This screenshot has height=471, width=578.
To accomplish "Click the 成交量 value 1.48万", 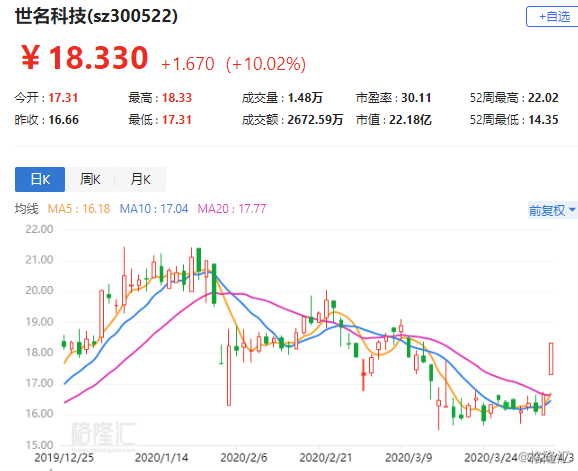I will pos(305,98).
